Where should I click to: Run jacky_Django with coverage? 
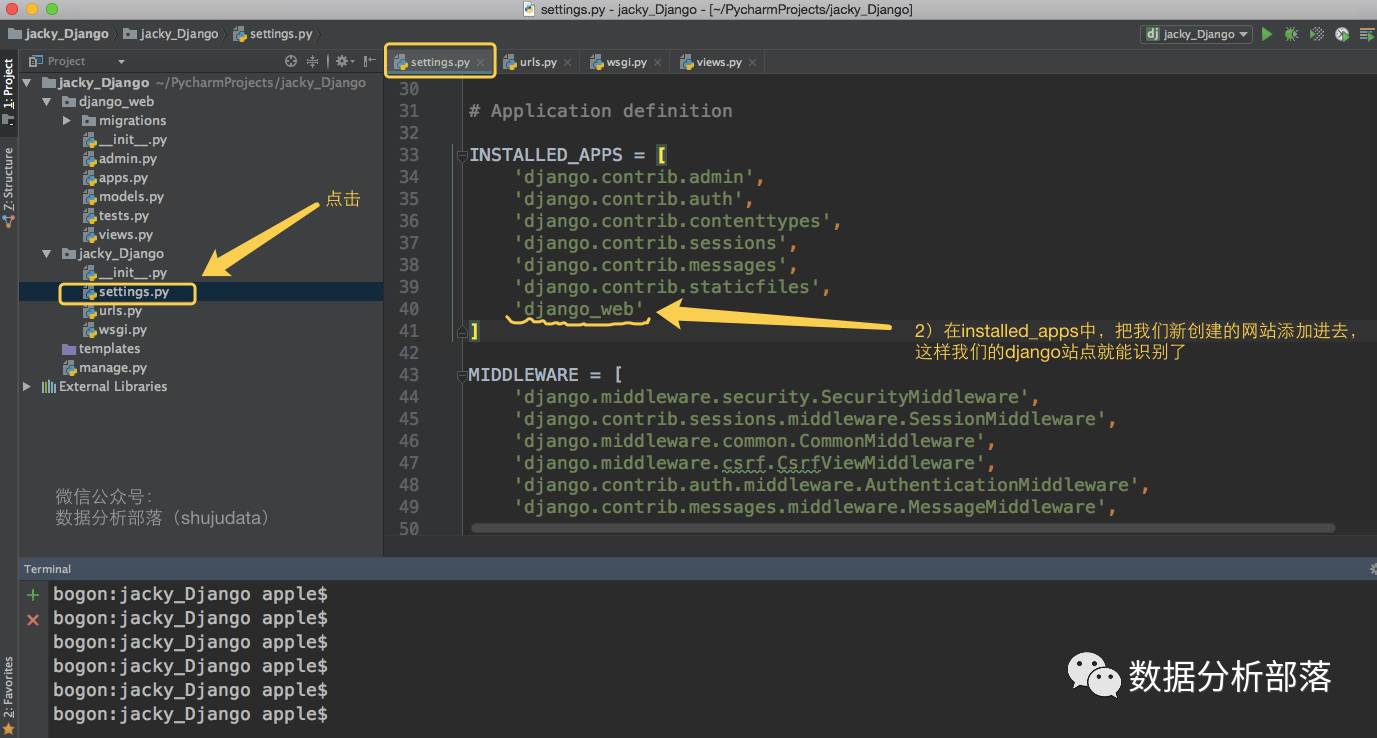pos(1317,34)
